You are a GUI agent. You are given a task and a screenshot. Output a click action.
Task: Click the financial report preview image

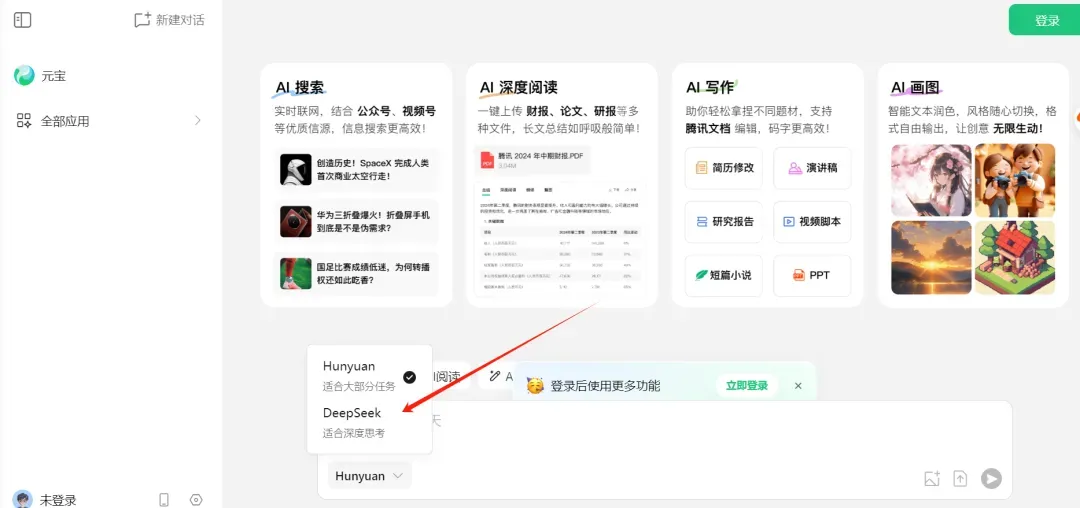pyautogui.click(x=561, y=237)
